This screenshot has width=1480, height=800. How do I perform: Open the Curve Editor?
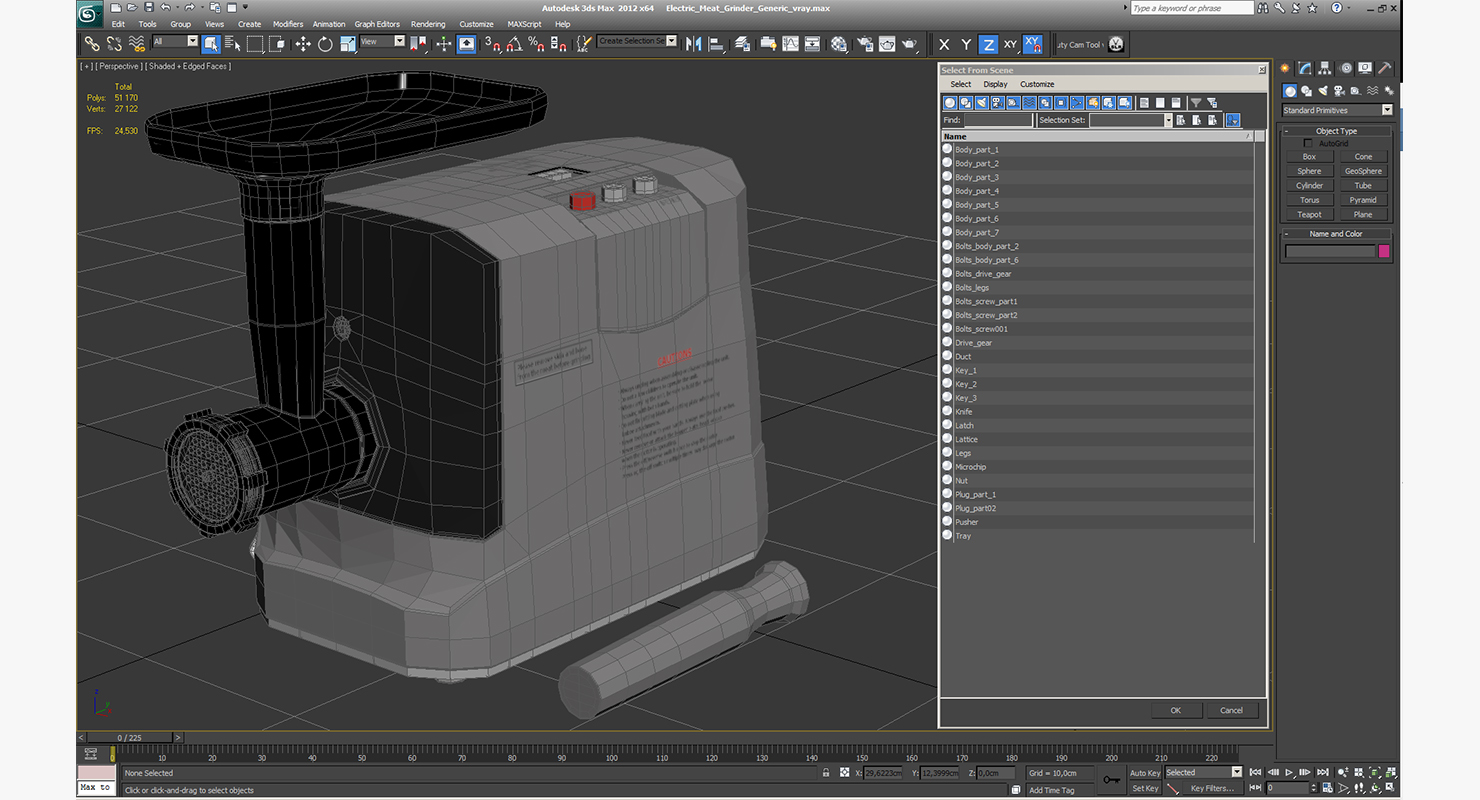pyautogui.click(x=790, y=43)
